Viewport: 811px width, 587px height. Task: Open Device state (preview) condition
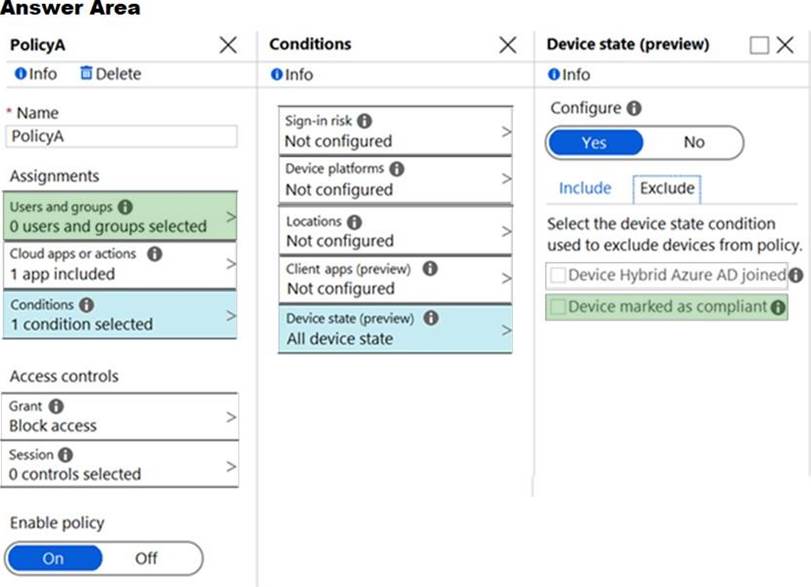pos(395,328)
